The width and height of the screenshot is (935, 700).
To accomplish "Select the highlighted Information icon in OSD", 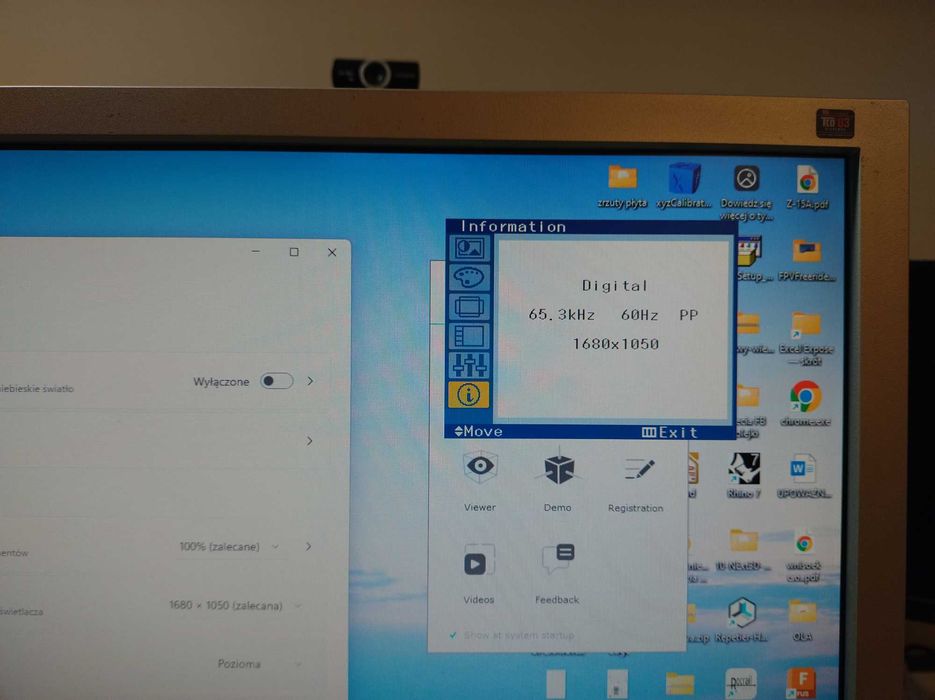I will [x=469, y=394].
